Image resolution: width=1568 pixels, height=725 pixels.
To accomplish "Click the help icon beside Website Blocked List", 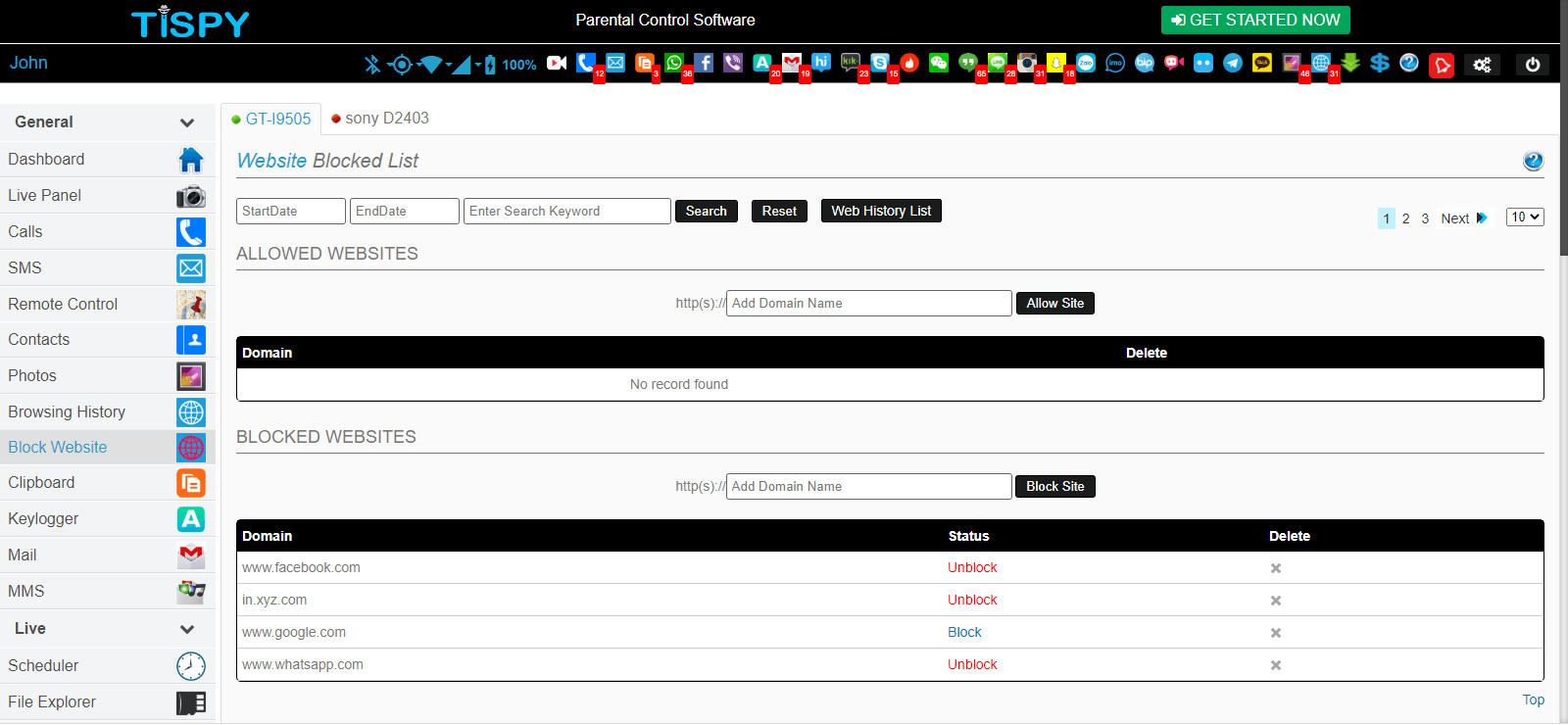I will (1533, 161).
